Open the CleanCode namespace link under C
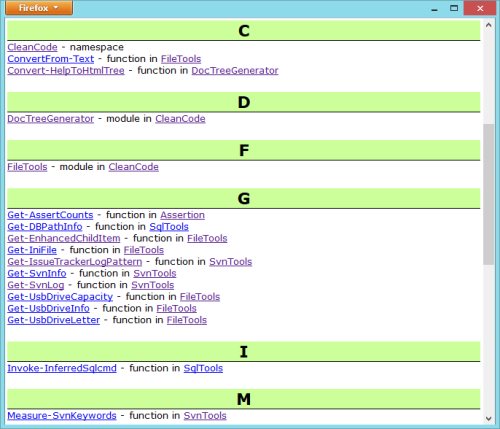 pyautogui.click(x=32, y=47)
